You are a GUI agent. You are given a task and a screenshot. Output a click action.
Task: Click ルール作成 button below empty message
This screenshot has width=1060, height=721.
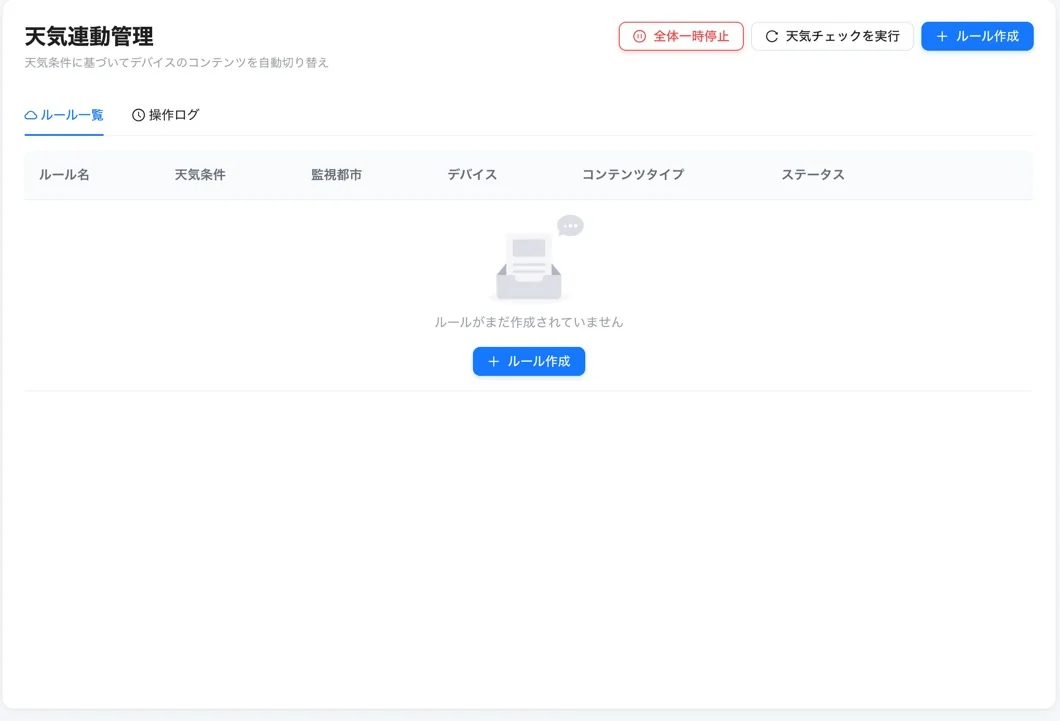529,362
